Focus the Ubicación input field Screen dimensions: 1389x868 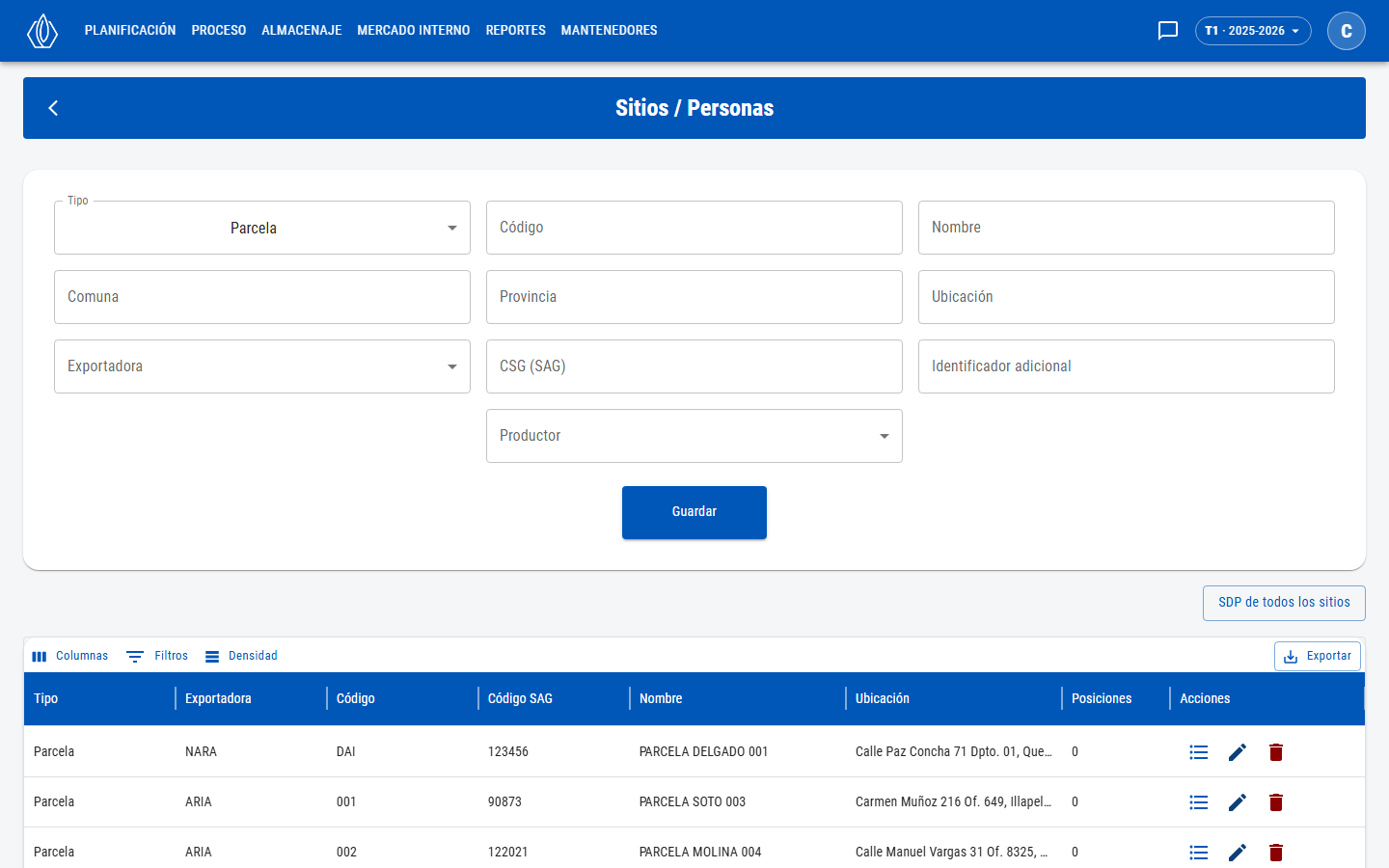(1127, 297)
